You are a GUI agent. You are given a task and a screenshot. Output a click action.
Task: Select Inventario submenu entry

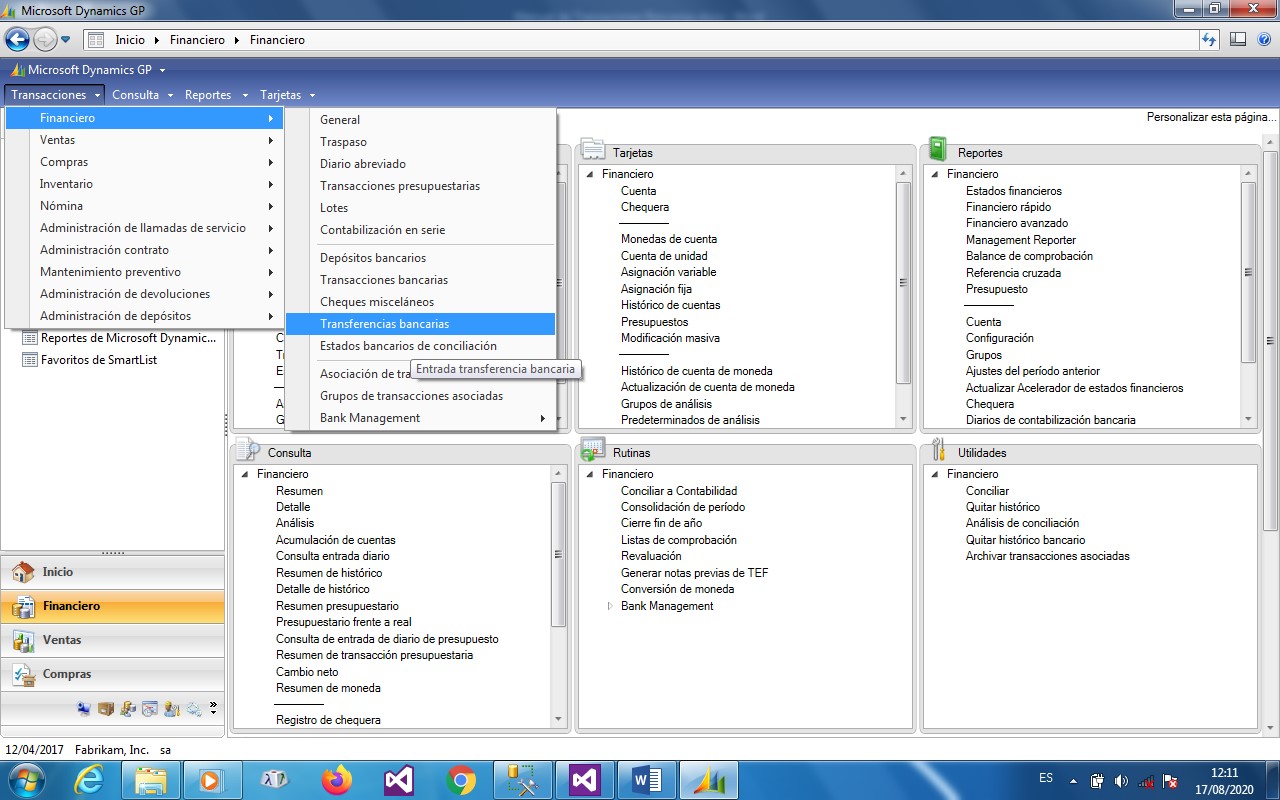[x=145, y=184]
